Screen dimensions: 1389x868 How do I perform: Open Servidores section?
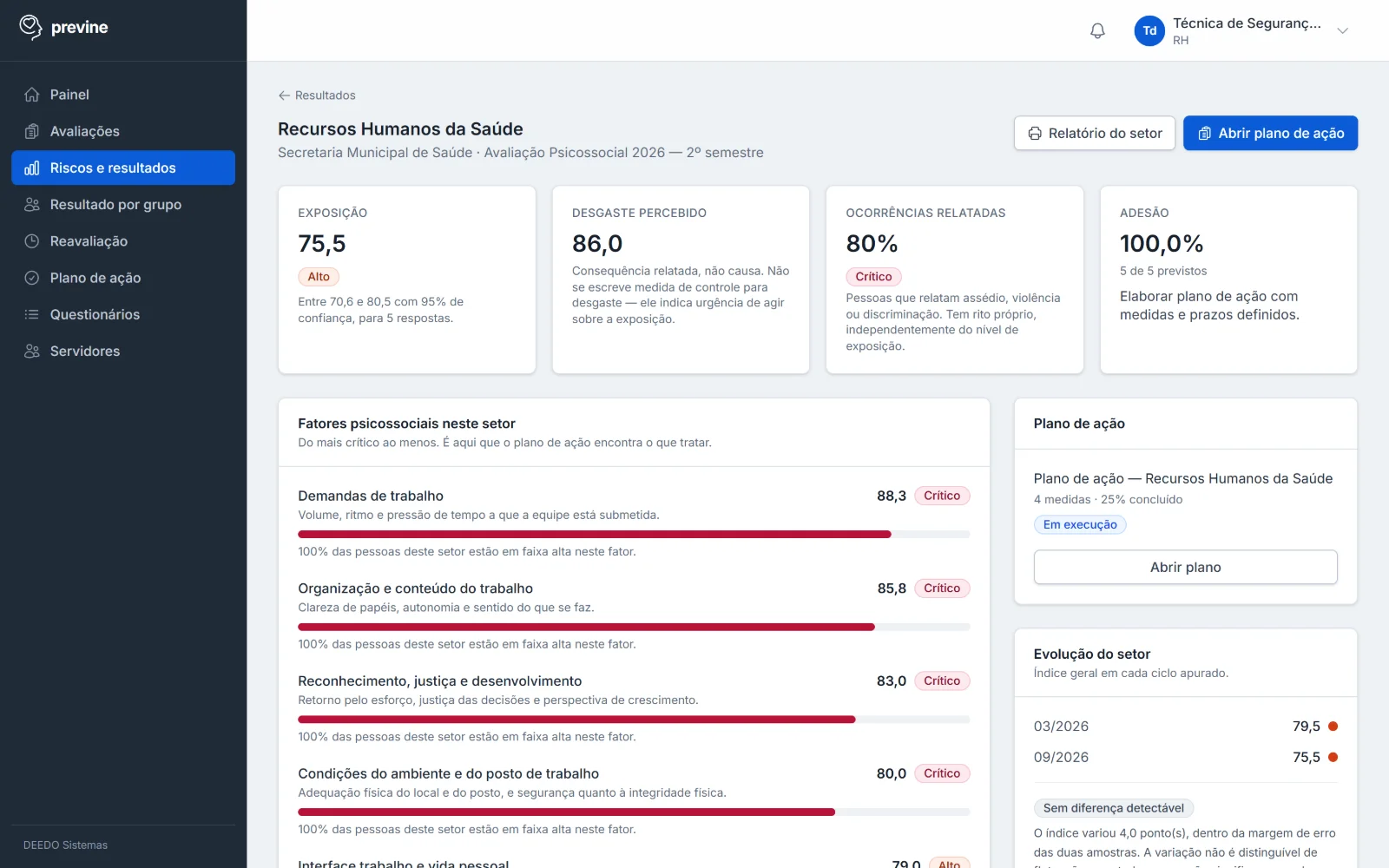point(123,351)
